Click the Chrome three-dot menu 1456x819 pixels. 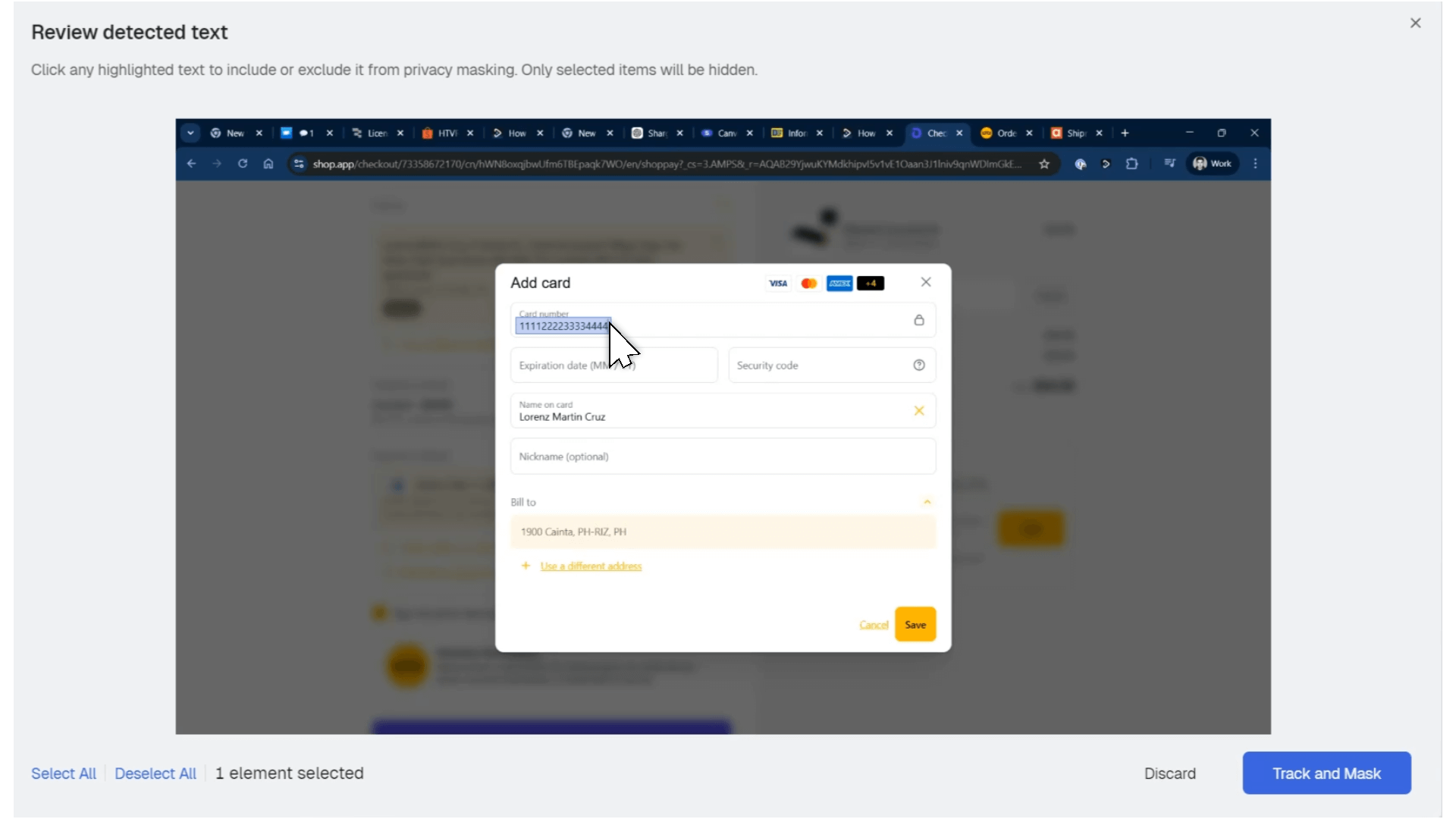tap(1255, 164)
